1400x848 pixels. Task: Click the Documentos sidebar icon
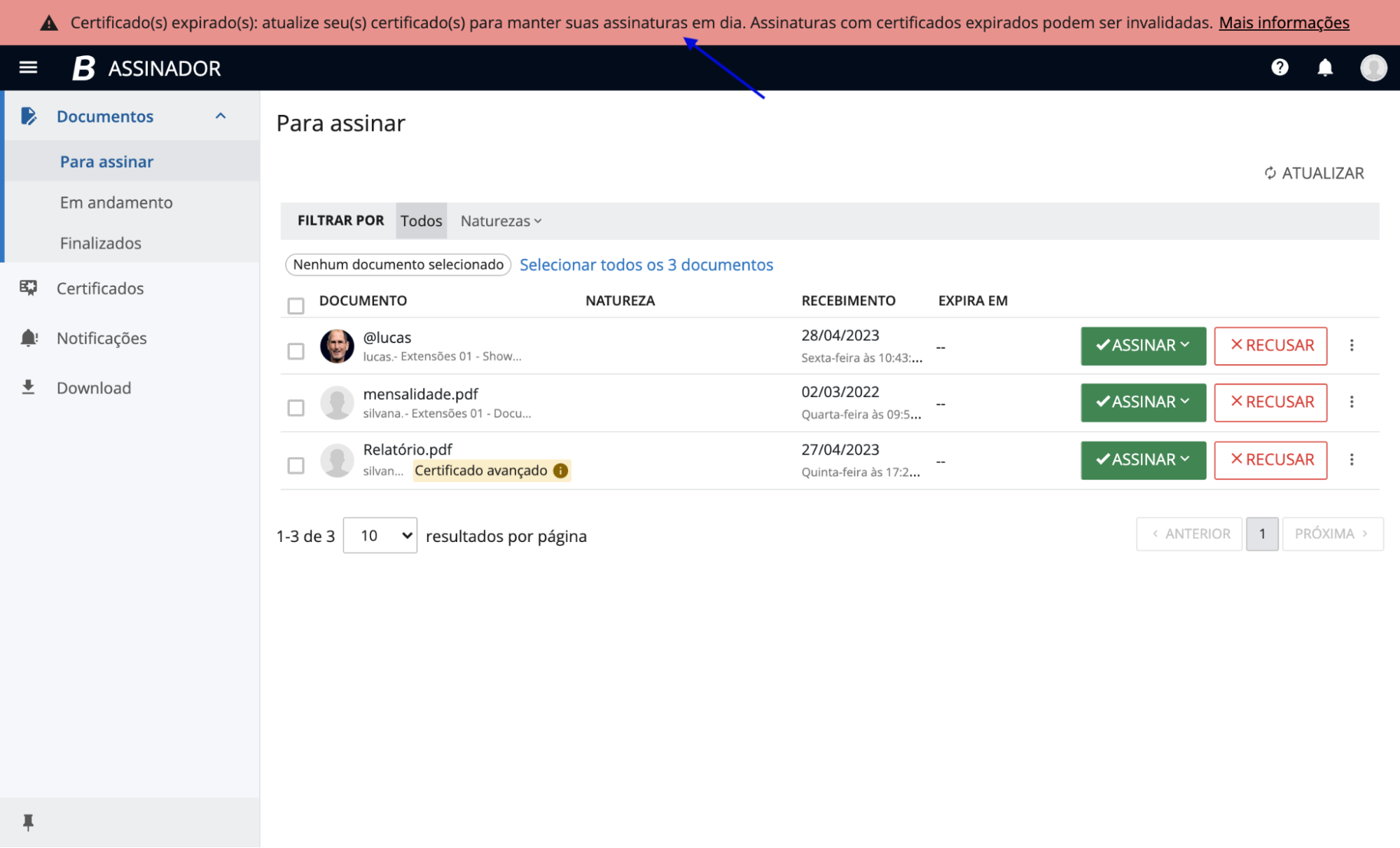pyautogui.click(x=27, y=115)
